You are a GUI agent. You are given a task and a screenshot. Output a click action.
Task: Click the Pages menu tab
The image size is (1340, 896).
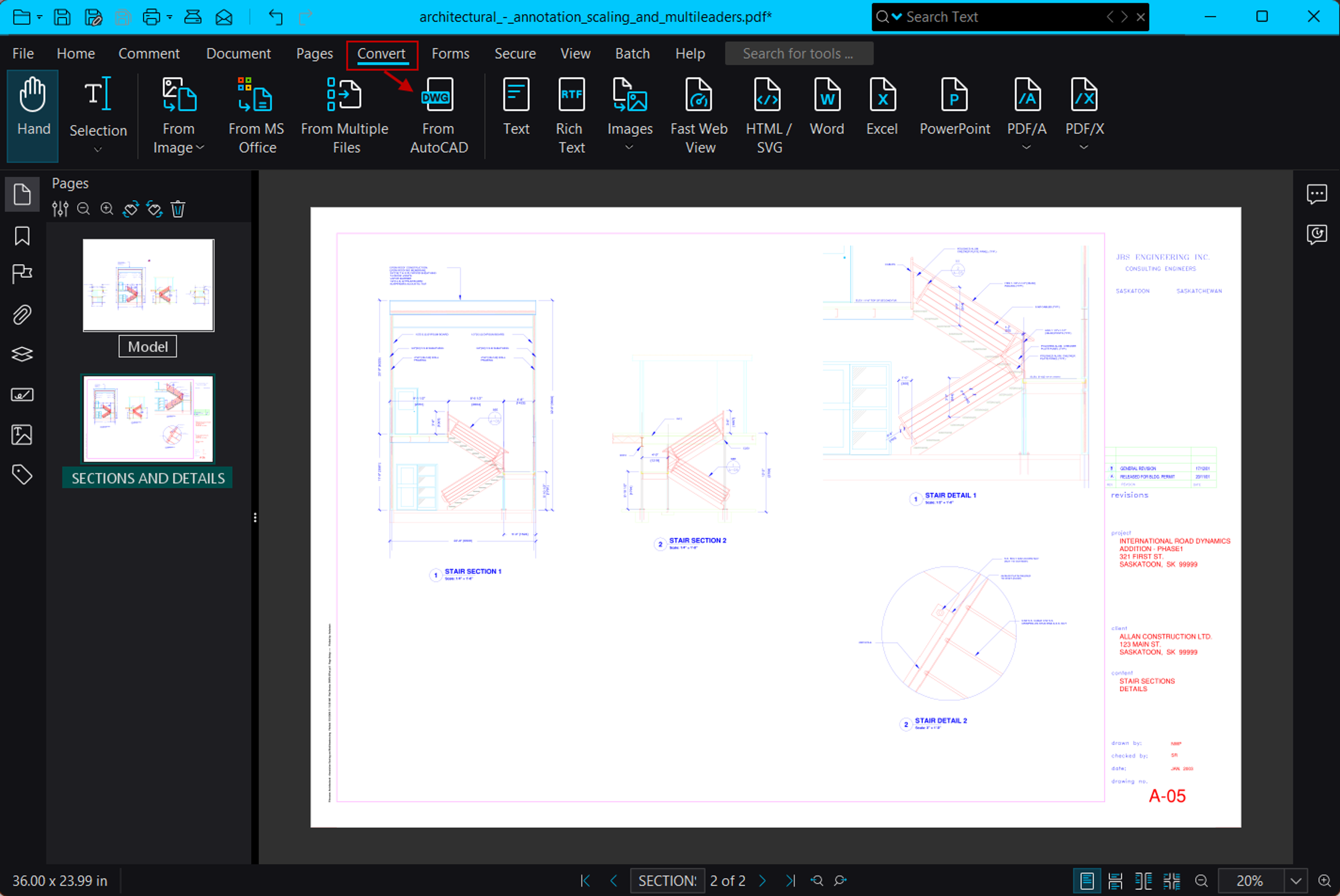(314, 53)
